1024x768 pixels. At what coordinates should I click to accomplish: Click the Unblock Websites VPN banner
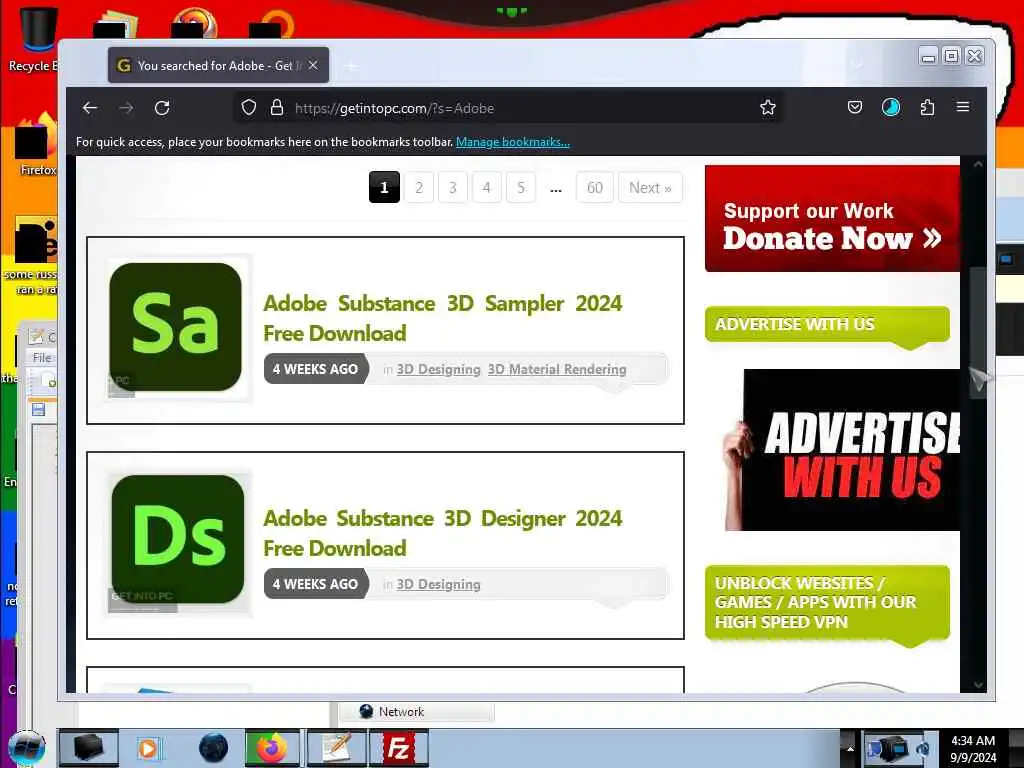(x=827, y=603)
